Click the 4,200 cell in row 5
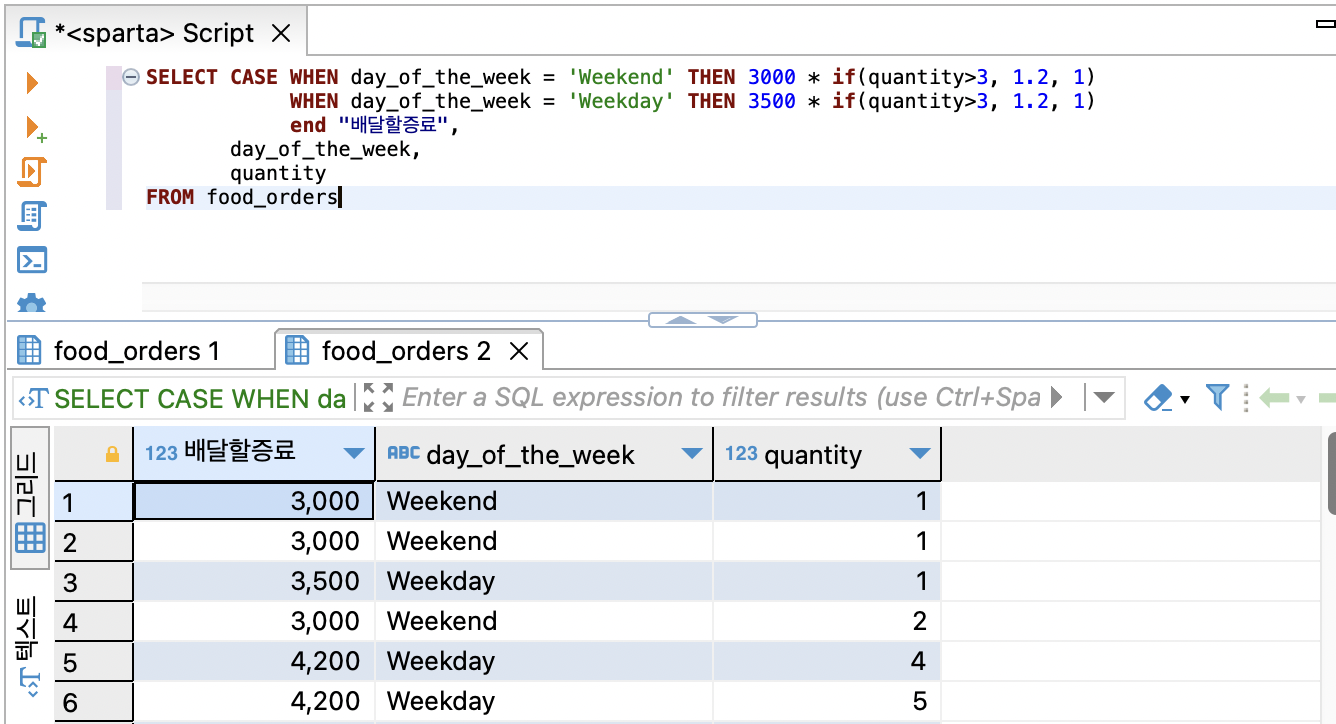This screenshot has width=1336, height=724. click(254, 661)
